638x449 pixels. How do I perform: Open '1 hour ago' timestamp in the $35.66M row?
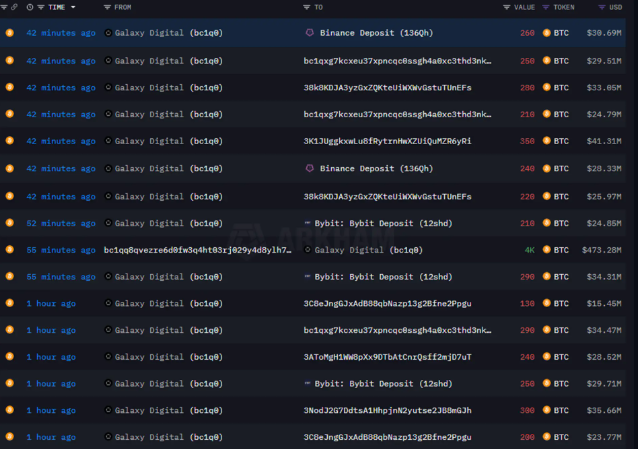point(51,410)
